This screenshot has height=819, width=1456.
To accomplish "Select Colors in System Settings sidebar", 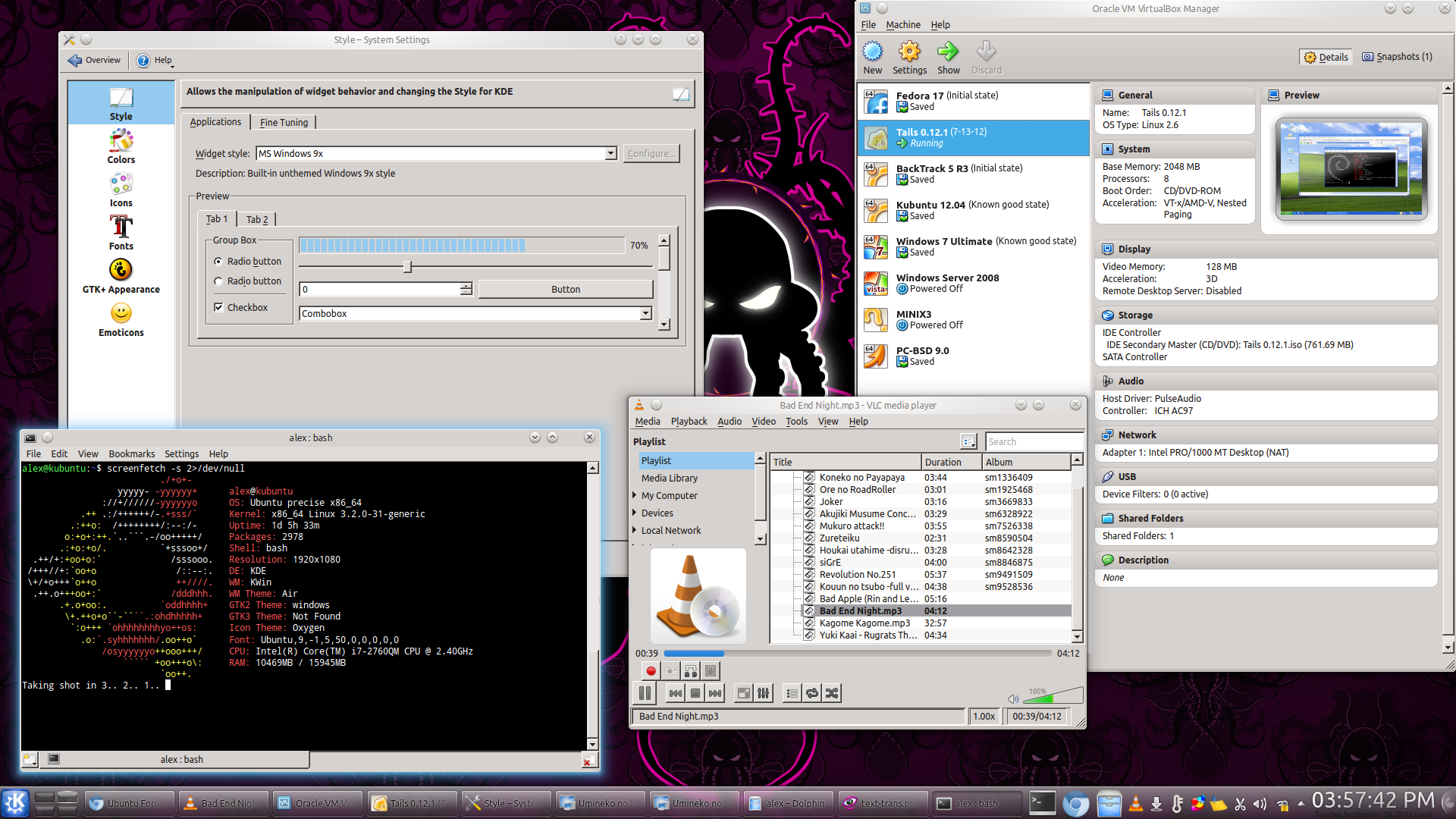I will [x=121, y=146].
